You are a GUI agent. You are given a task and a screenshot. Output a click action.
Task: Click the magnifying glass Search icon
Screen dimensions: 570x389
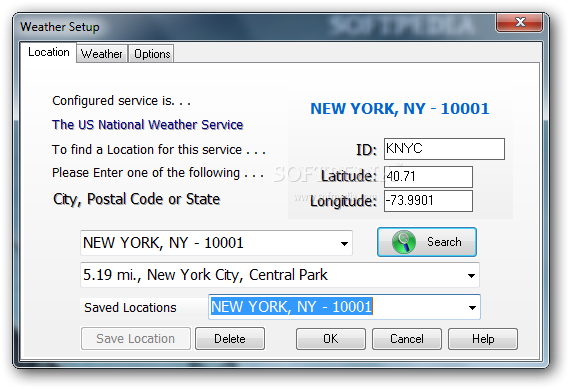pyautogui.click(x=404, y=242)
